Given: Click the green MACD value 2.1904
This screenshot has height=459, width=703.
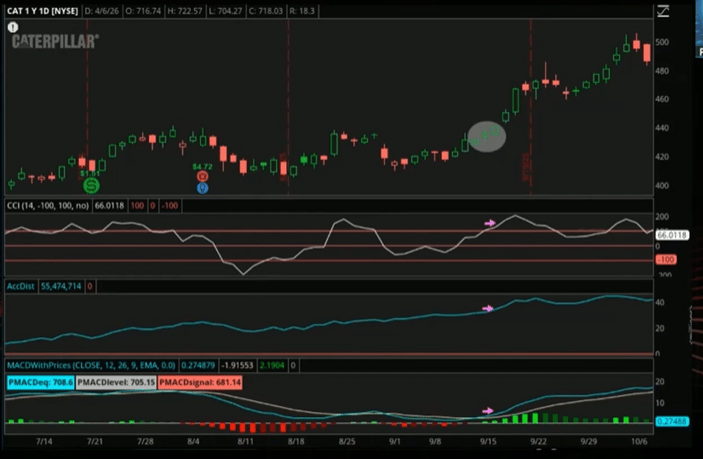Looking at the screenshot, I should (272, 365).
